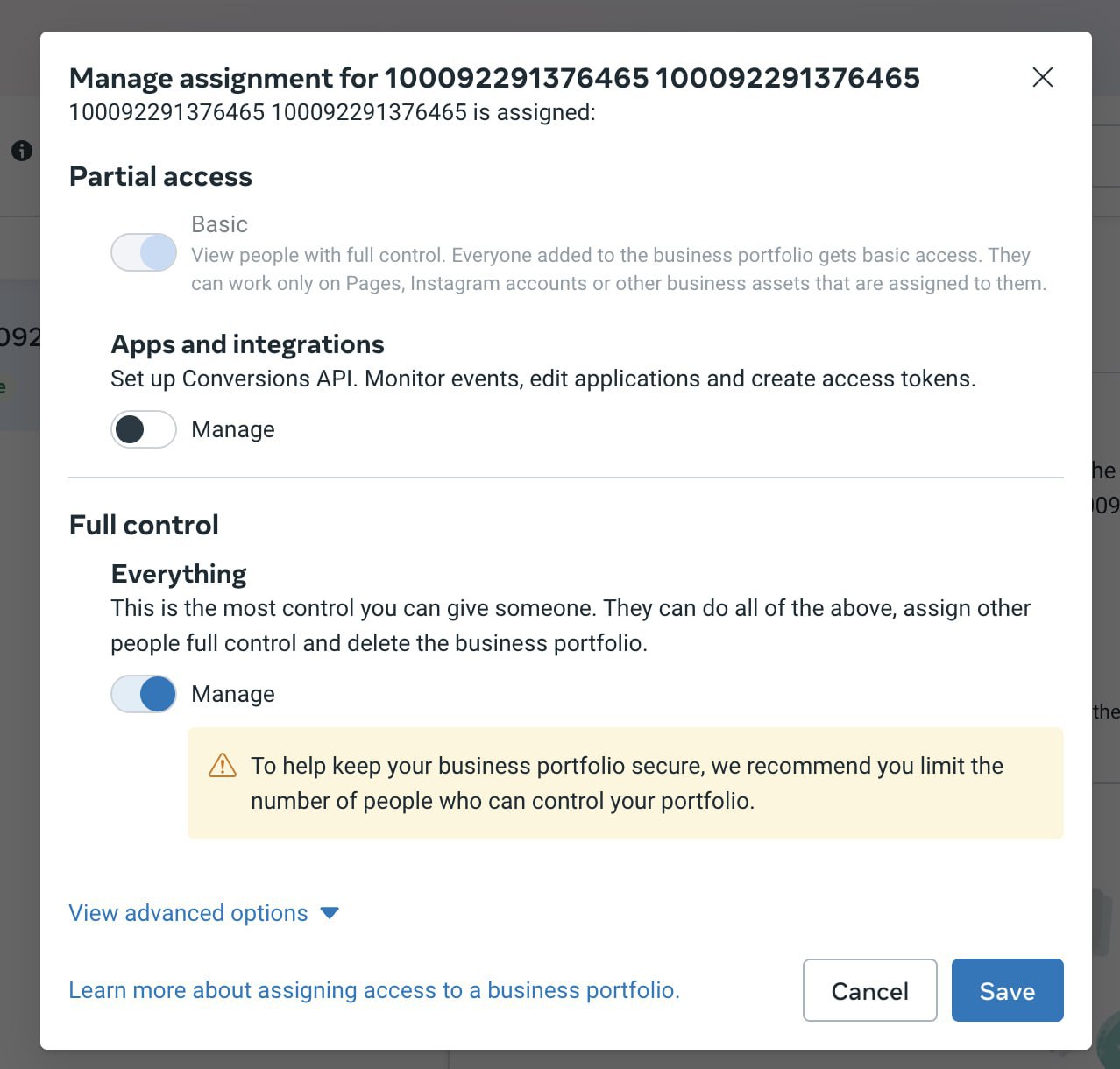The width and height of the screenshot is (1120, 1069).
Task: Toggle the Basic partial access switch
Action: (144, 252)
